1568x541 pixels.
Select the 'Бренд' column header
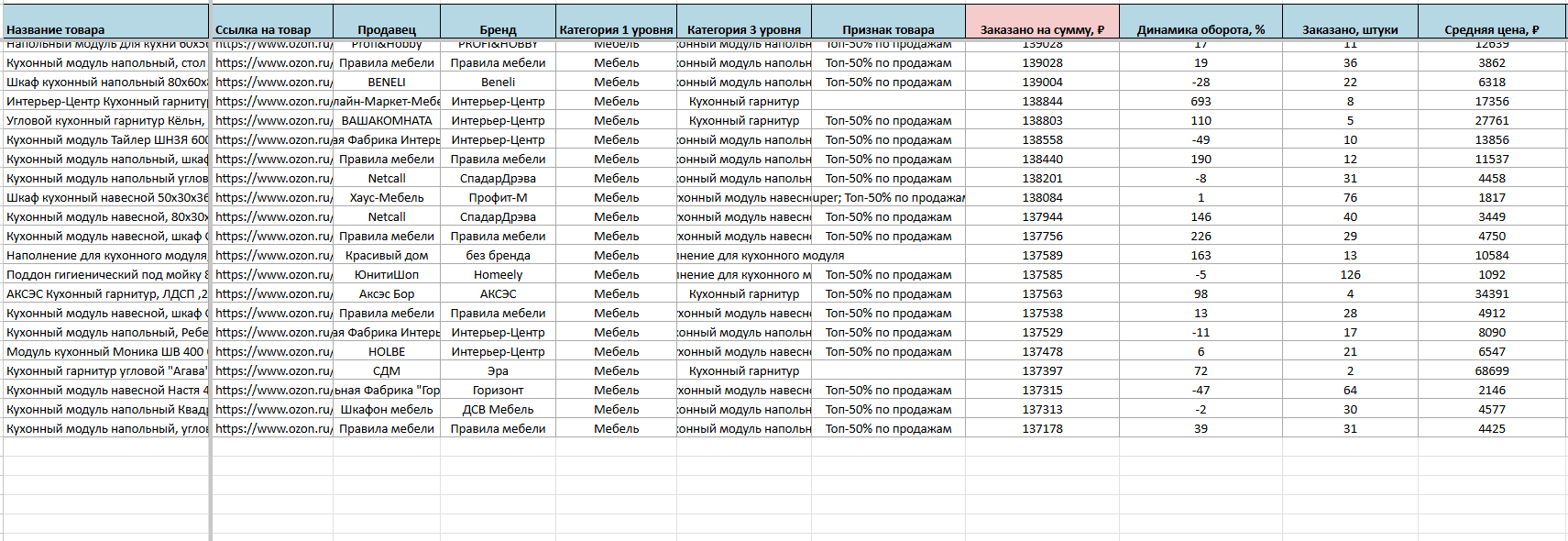pos(498,28)
